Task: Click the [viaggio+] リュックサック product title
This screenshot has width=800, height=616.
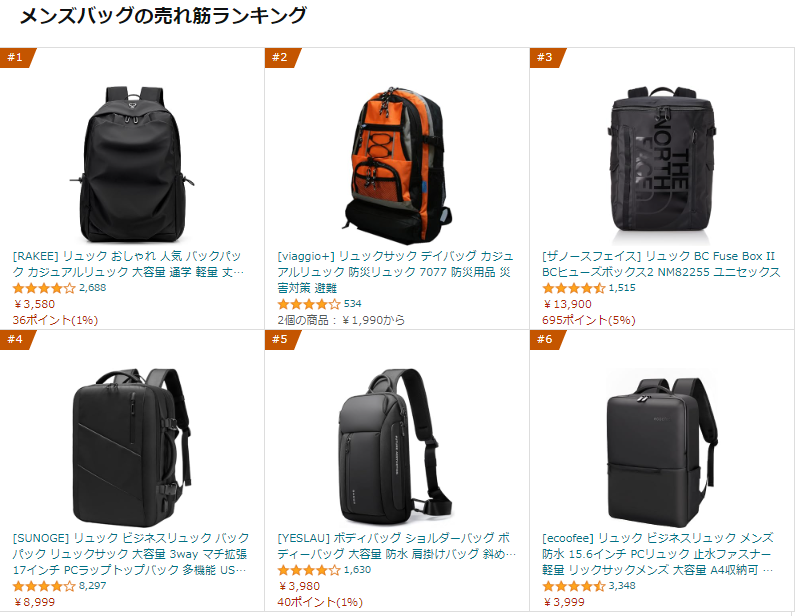Action: tap(395, 272)
